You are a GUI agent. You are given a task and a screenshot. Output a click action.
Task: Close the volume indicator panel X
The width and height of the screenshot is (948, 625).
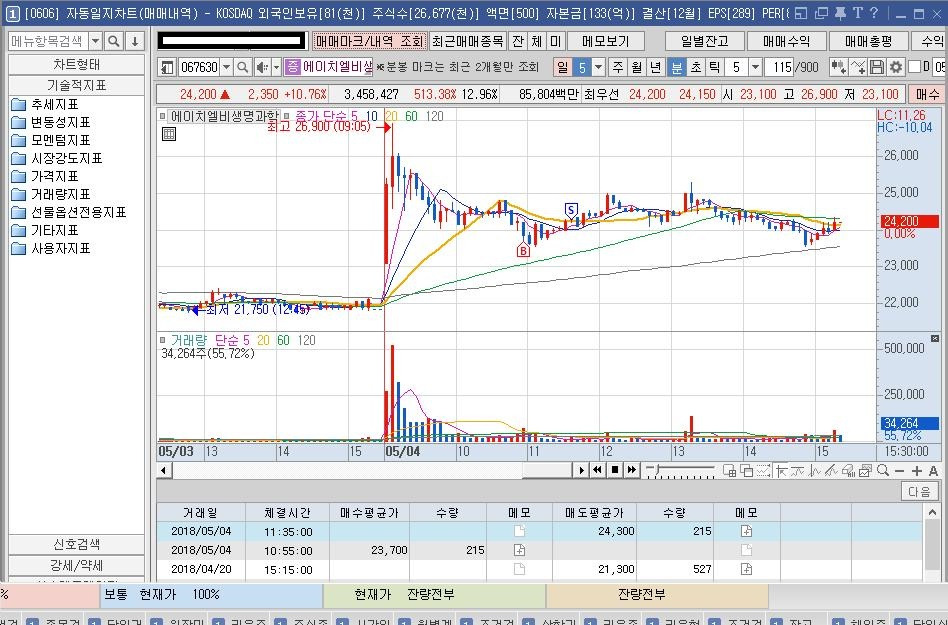coord(935,338)
